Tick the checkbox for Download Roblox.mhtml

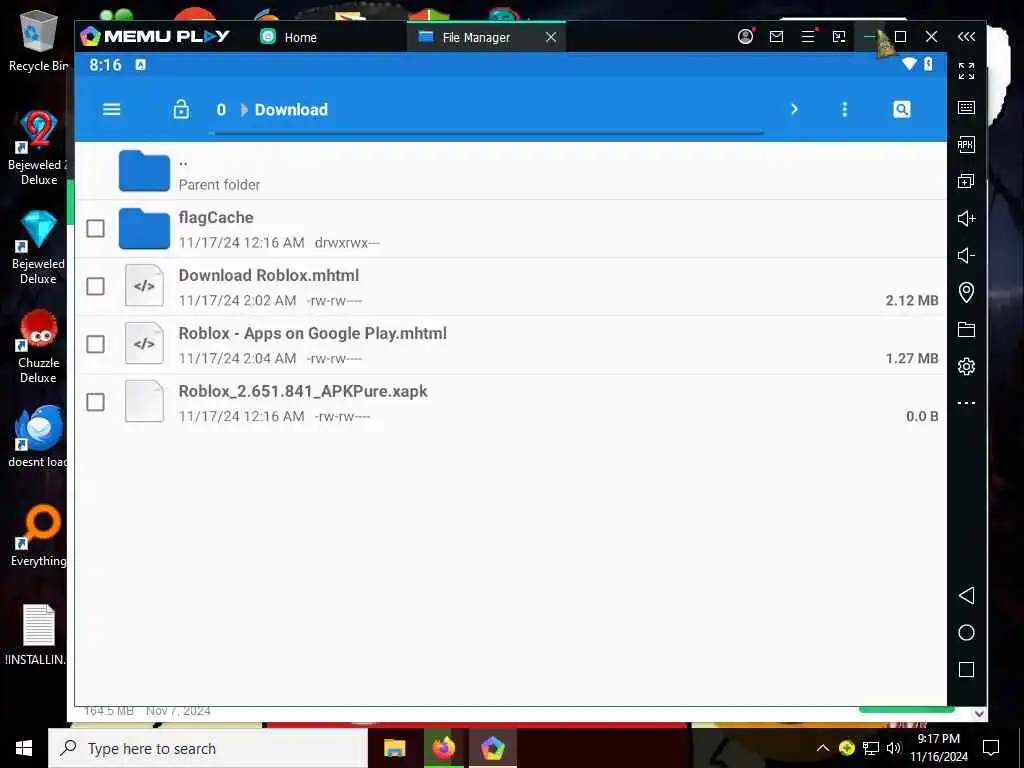click(95, 286)
